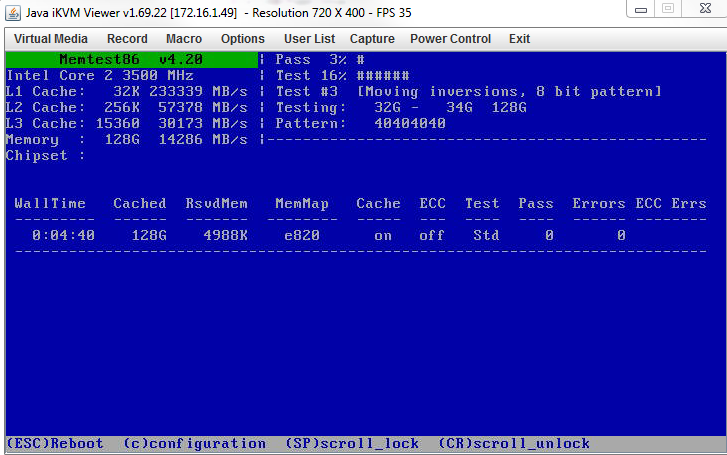Click the 0:04:40 wall time value
727x455 pixels.
(x=64, y=236)
